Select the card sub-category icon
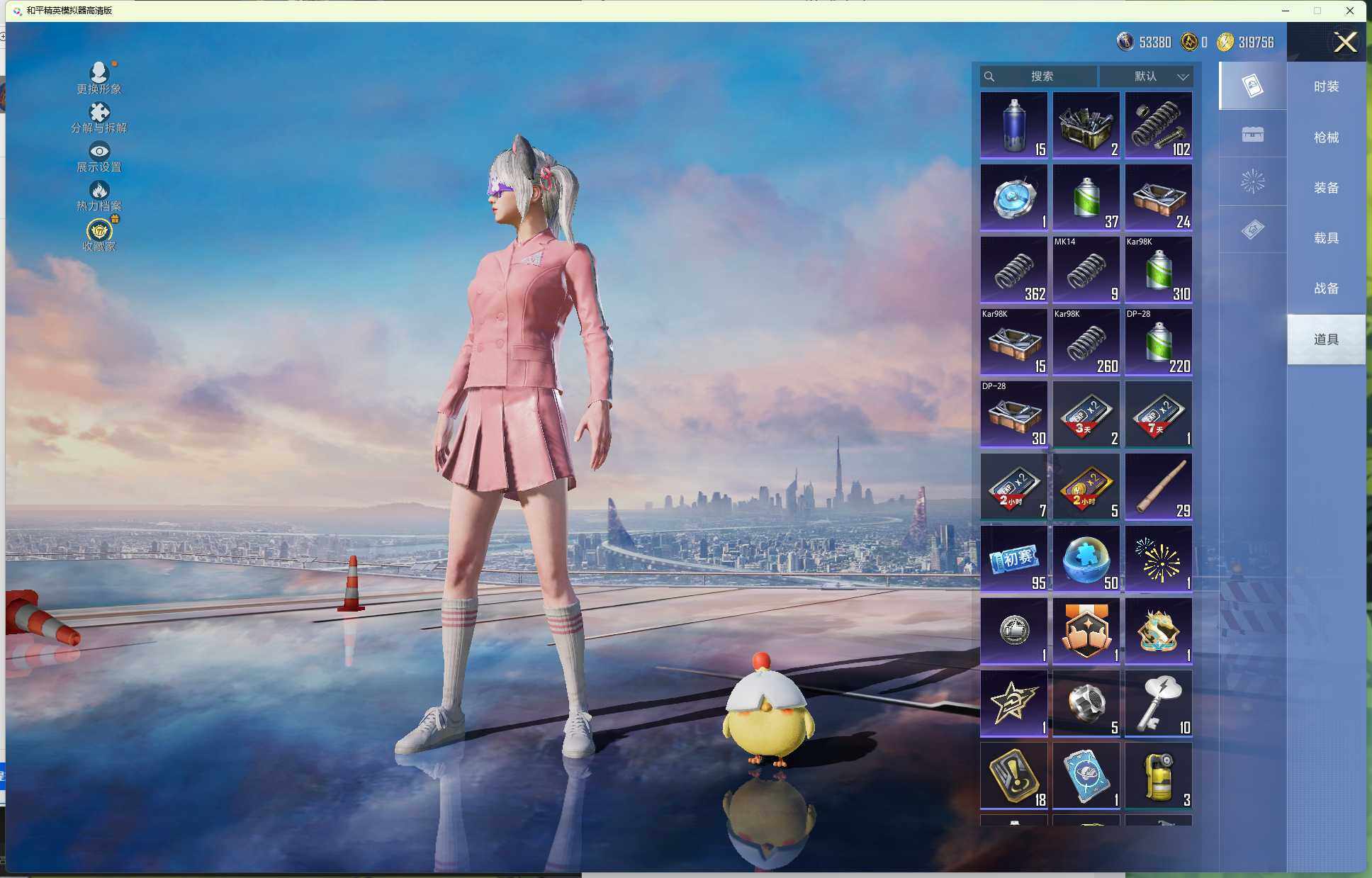Screen dimensions: 1372x878 pos(1252,86)
